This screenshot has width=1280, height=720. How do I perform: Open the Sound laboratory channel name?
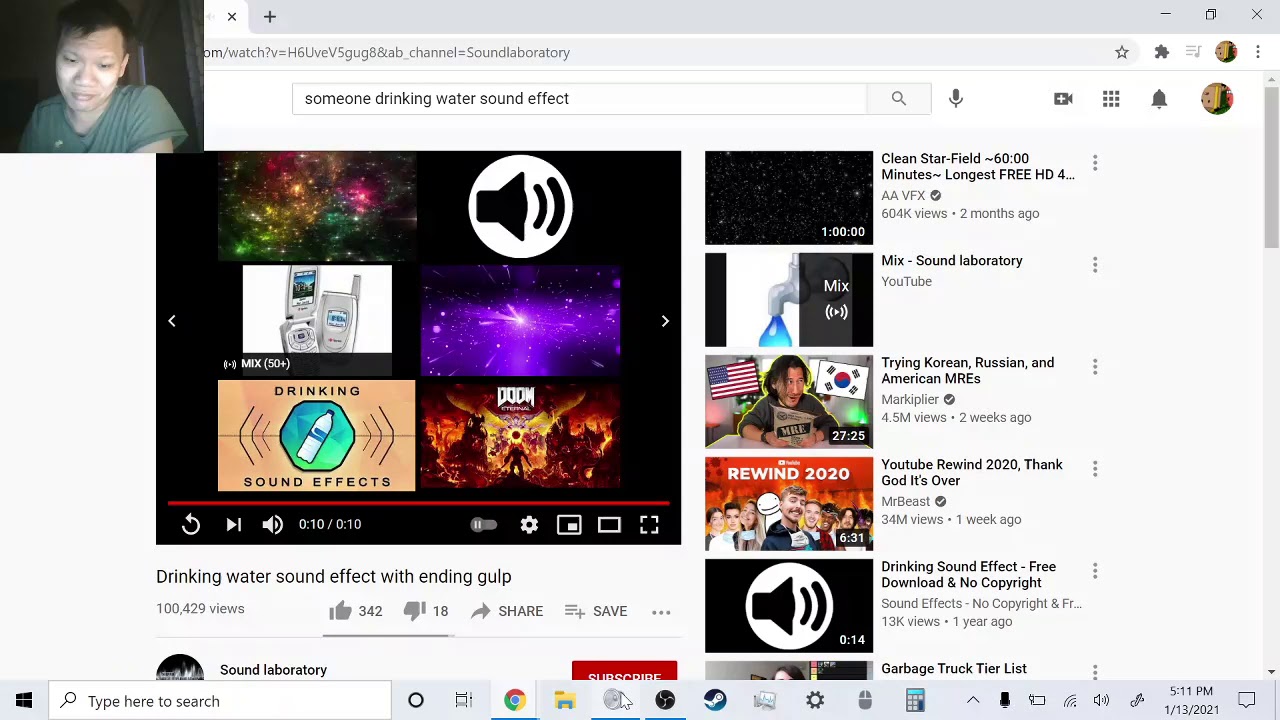(x=273, y=670)
